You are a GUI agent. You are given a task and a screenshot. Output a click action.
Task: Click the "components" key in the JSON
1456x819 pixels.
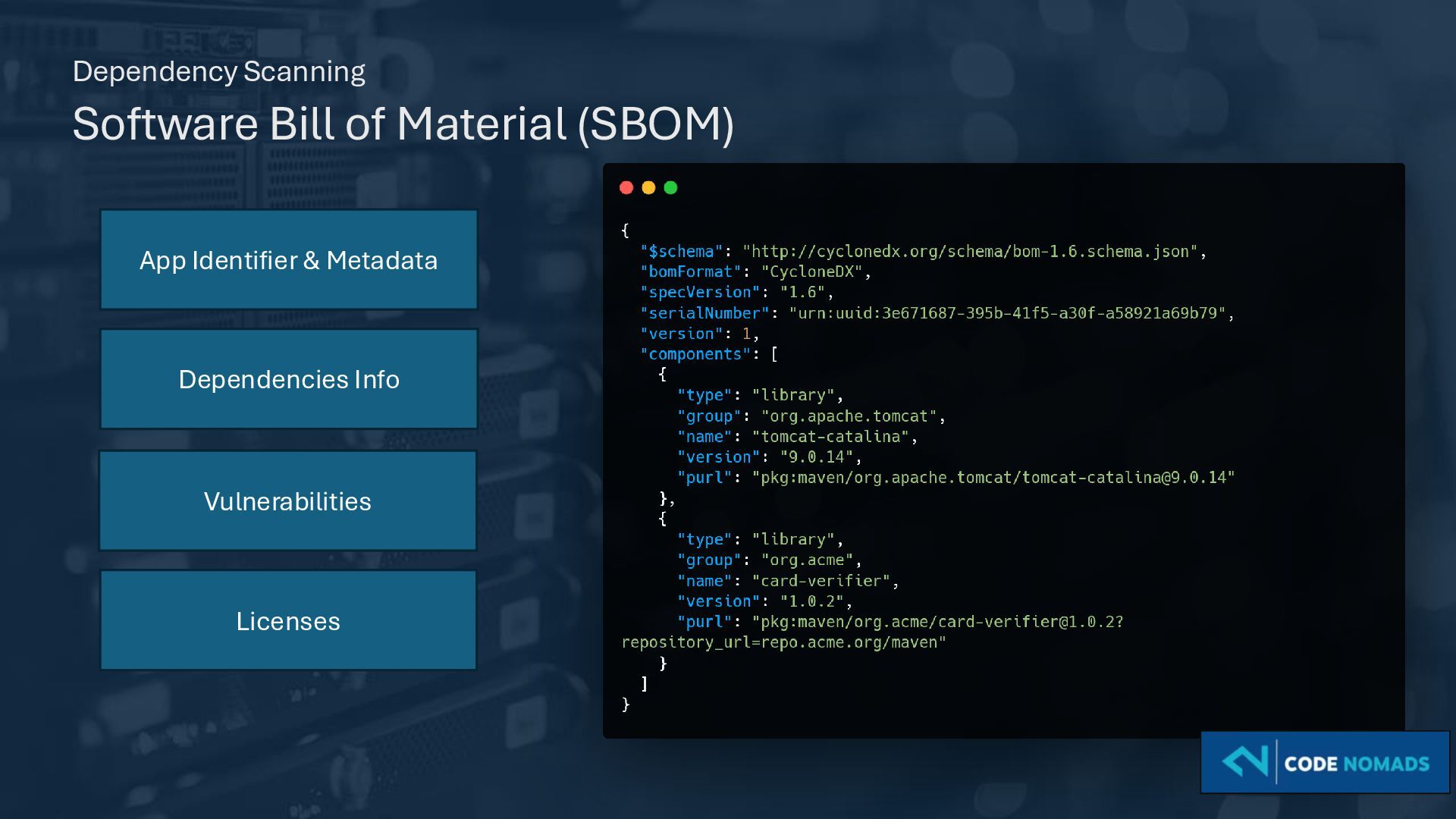point(695,354)
